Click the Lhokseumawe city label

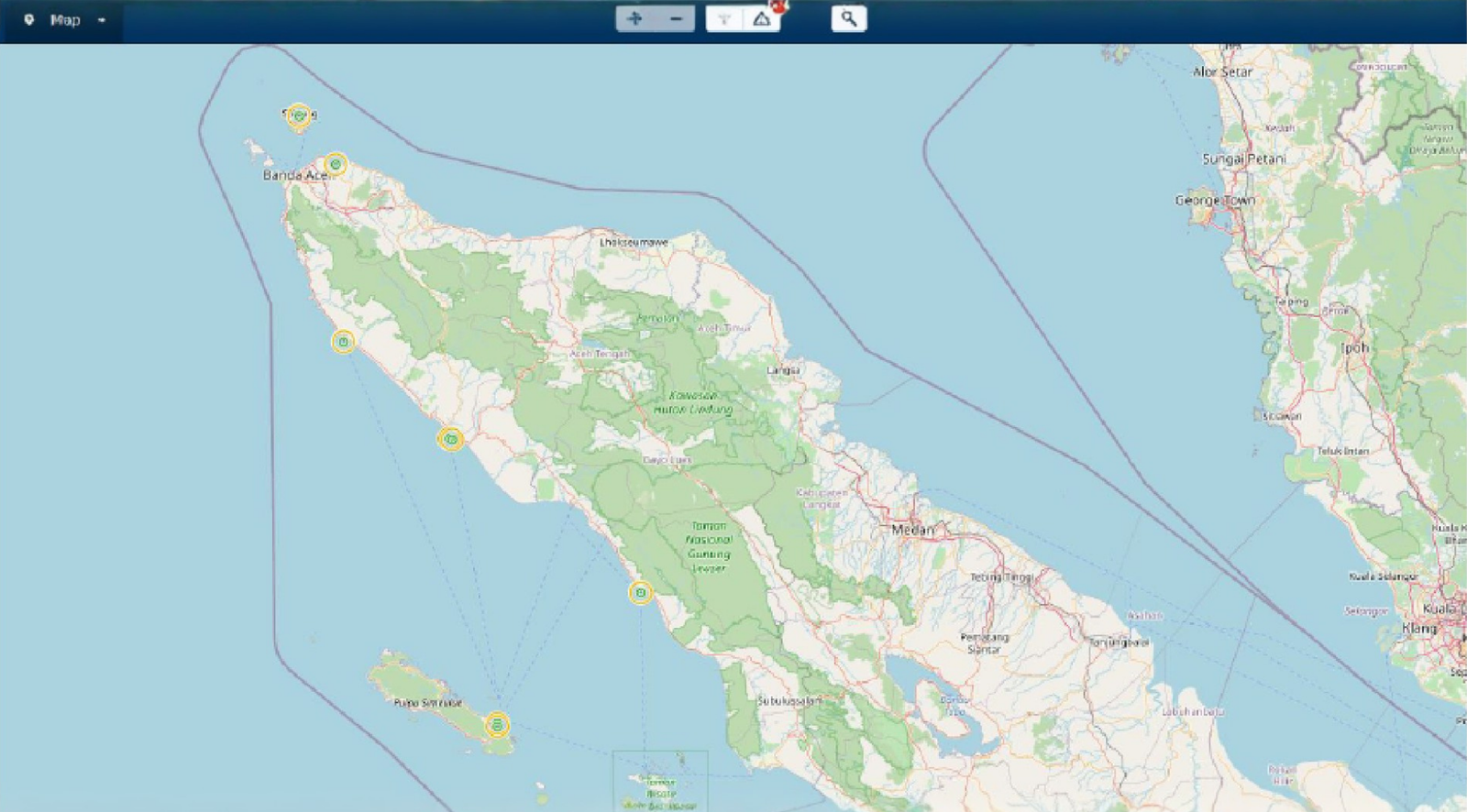pos(634,243)
